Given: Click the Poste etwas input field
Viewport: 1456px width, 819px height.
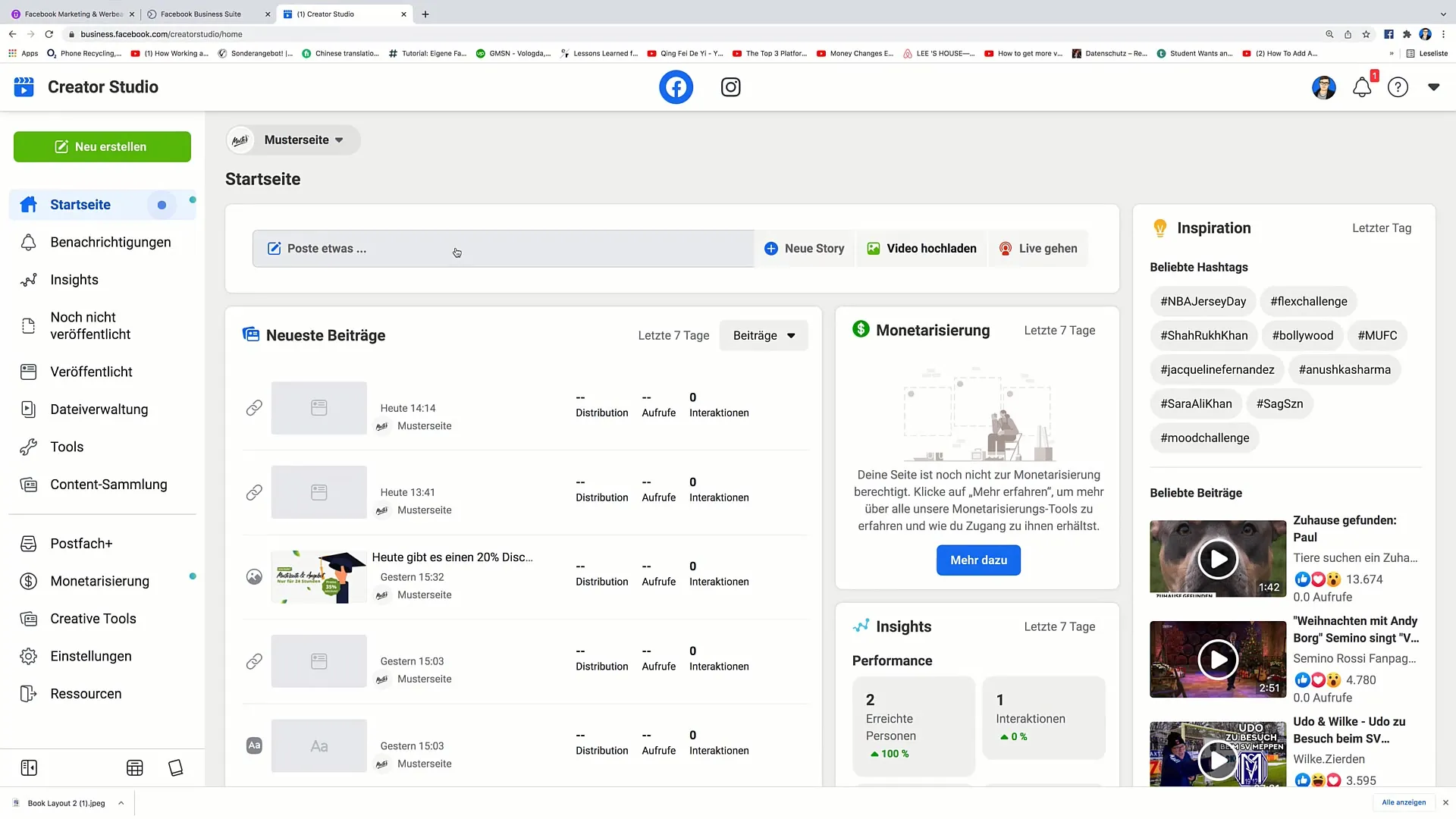Looking at the screenshot, I should 503,249.
